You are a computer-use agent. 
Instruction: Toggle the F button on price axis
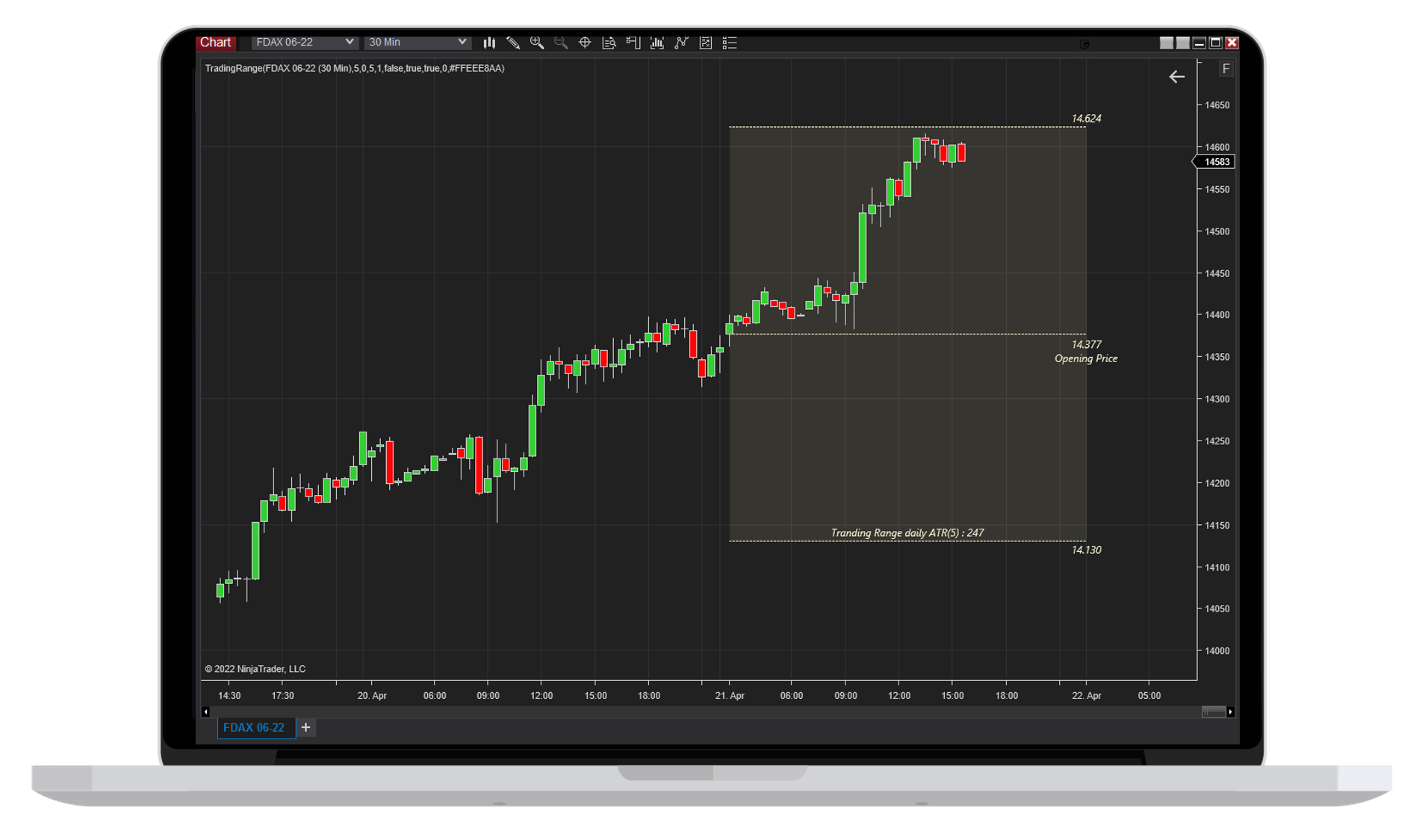[x=1226, y=69]
